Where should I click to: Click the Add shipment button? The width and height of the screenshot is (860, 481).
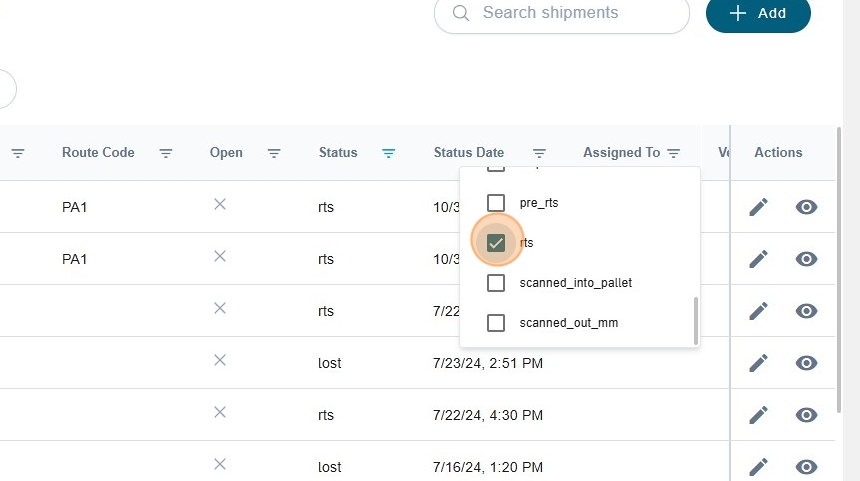(x=758, y=14)
